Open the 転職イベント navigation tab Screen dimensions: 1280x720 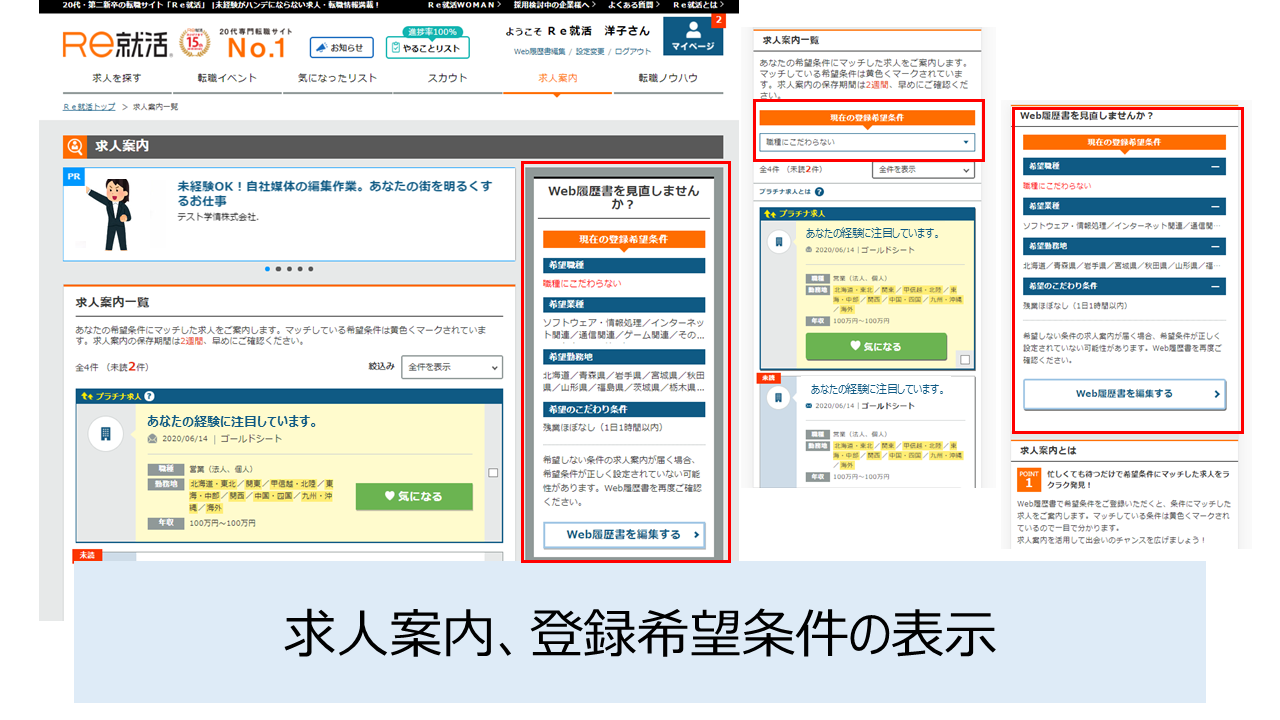point(227,78)
